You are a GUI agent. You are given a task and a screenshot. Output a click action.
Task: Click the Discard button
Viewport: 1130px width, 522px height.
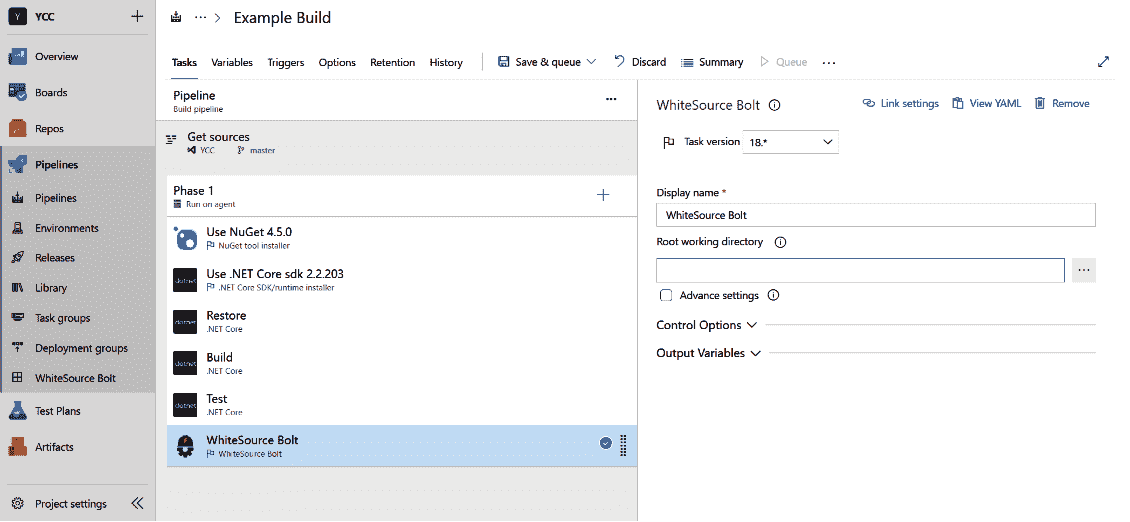[x=640, y=62]
